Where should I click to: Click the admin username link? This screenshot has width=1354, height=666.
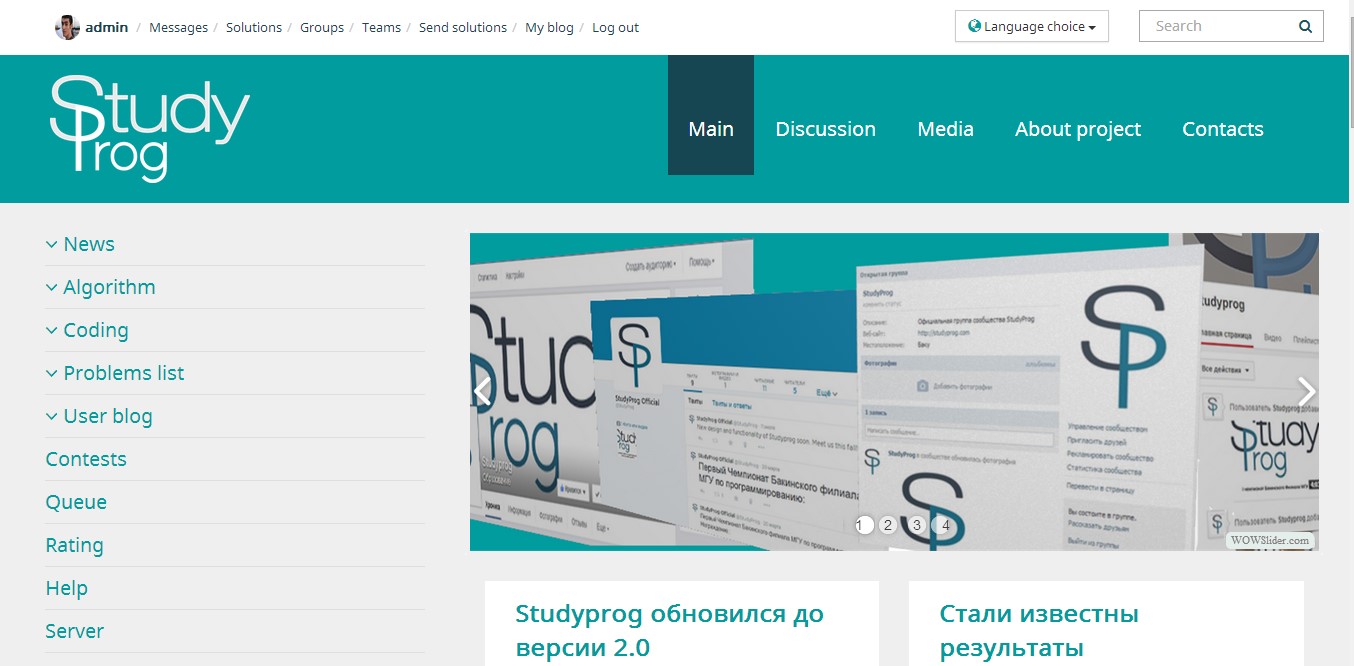[x=107, y=28]
